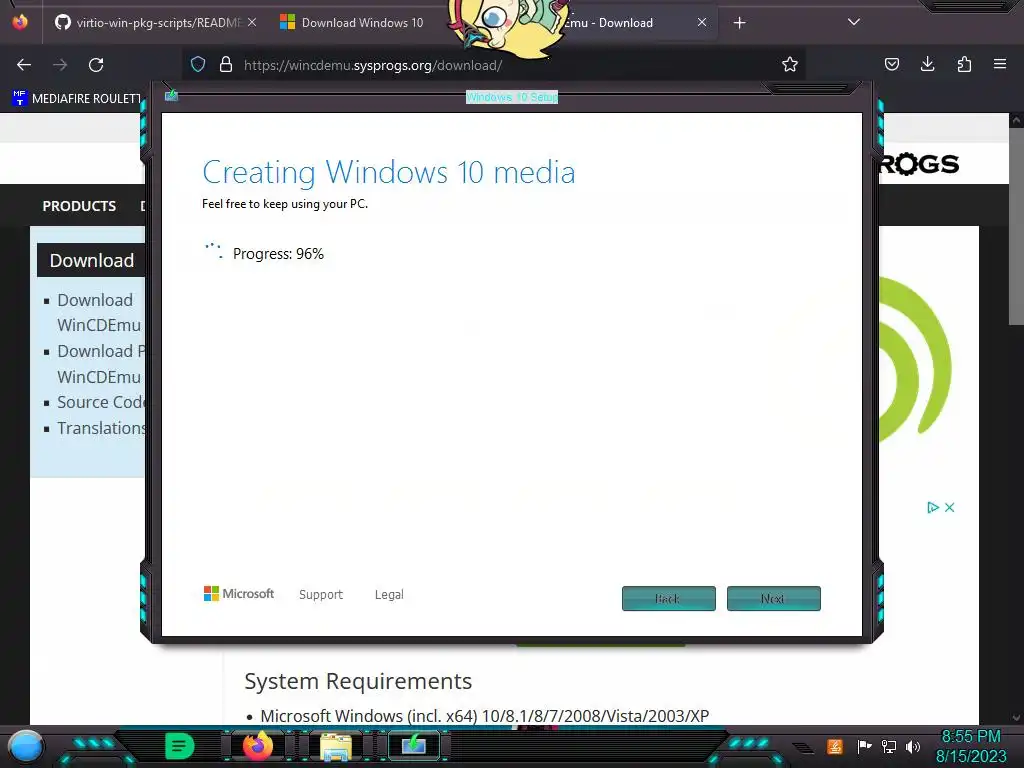Click the Microsoft Windows requirements bullet line

484,716
